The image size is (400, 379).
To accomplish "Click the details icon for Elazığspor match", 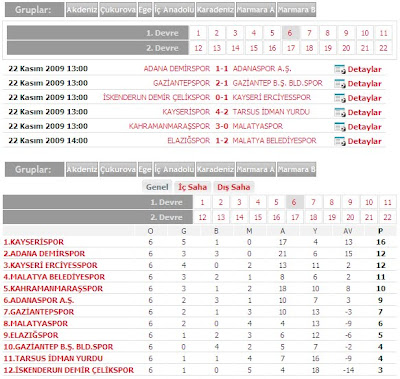I will point(340,141).
